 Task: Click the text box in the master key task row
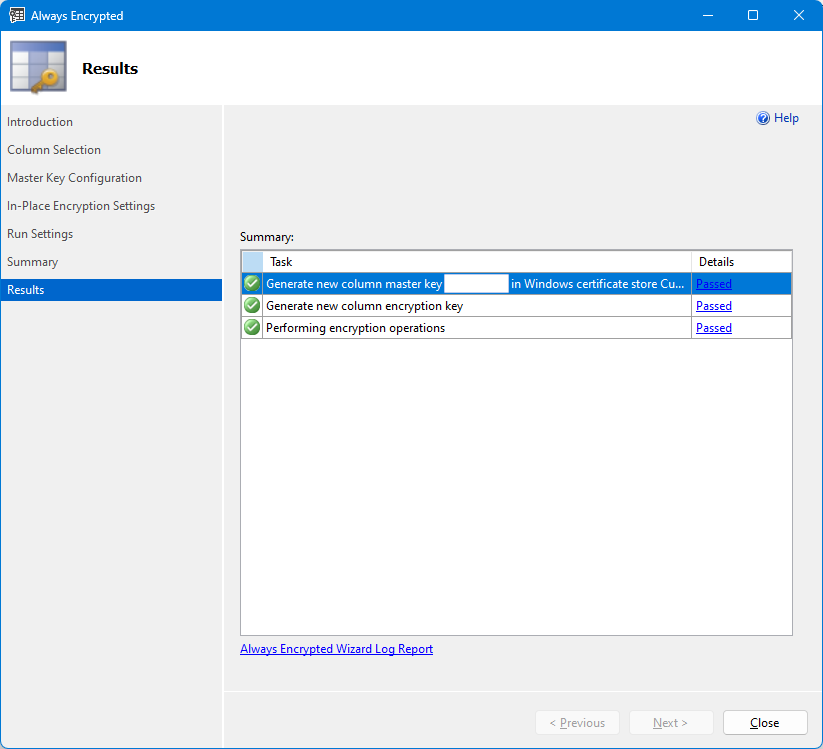pos(476,283)
